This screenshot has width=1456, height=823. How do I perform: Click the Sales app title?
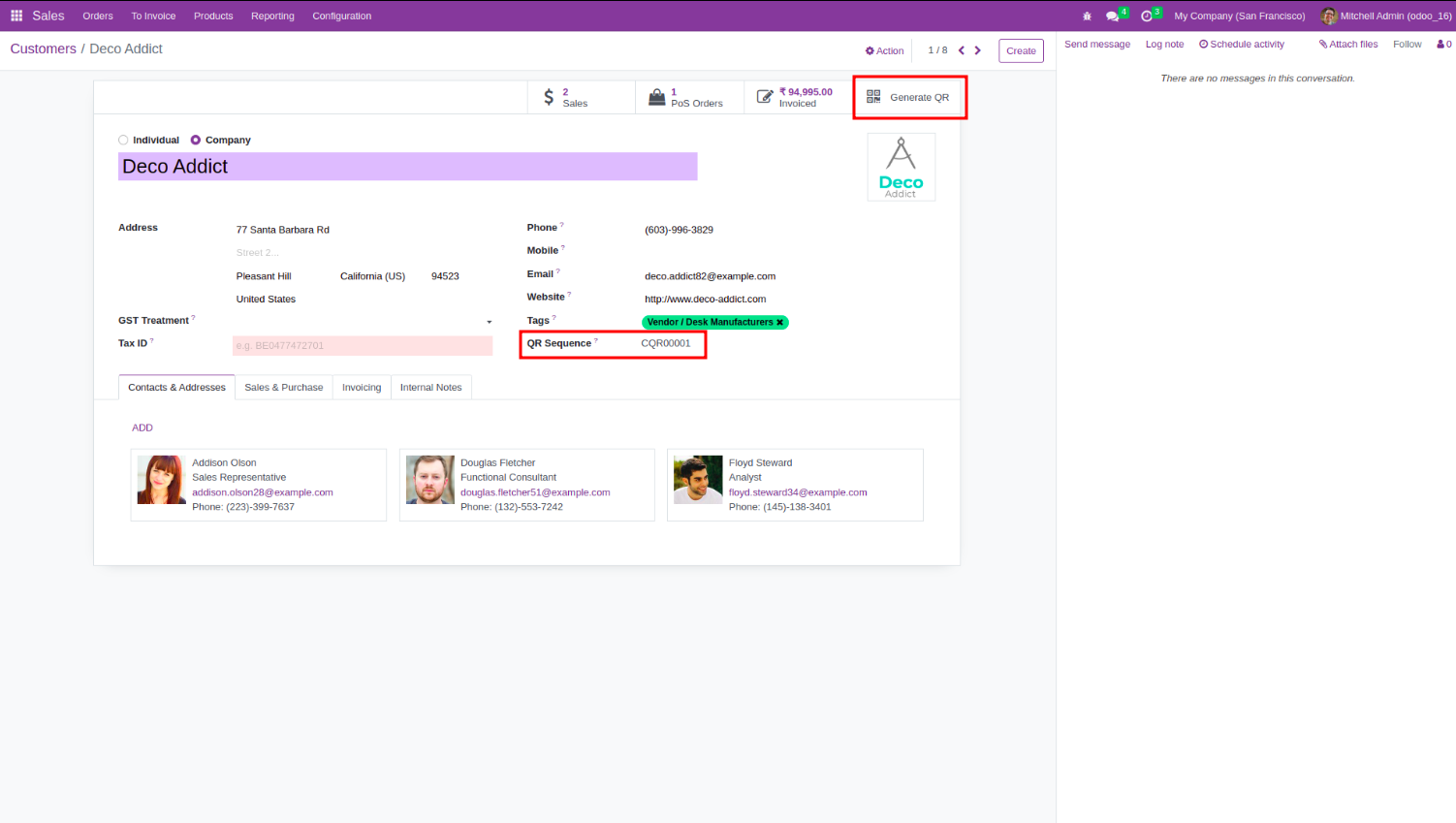(x=48, y=16)
